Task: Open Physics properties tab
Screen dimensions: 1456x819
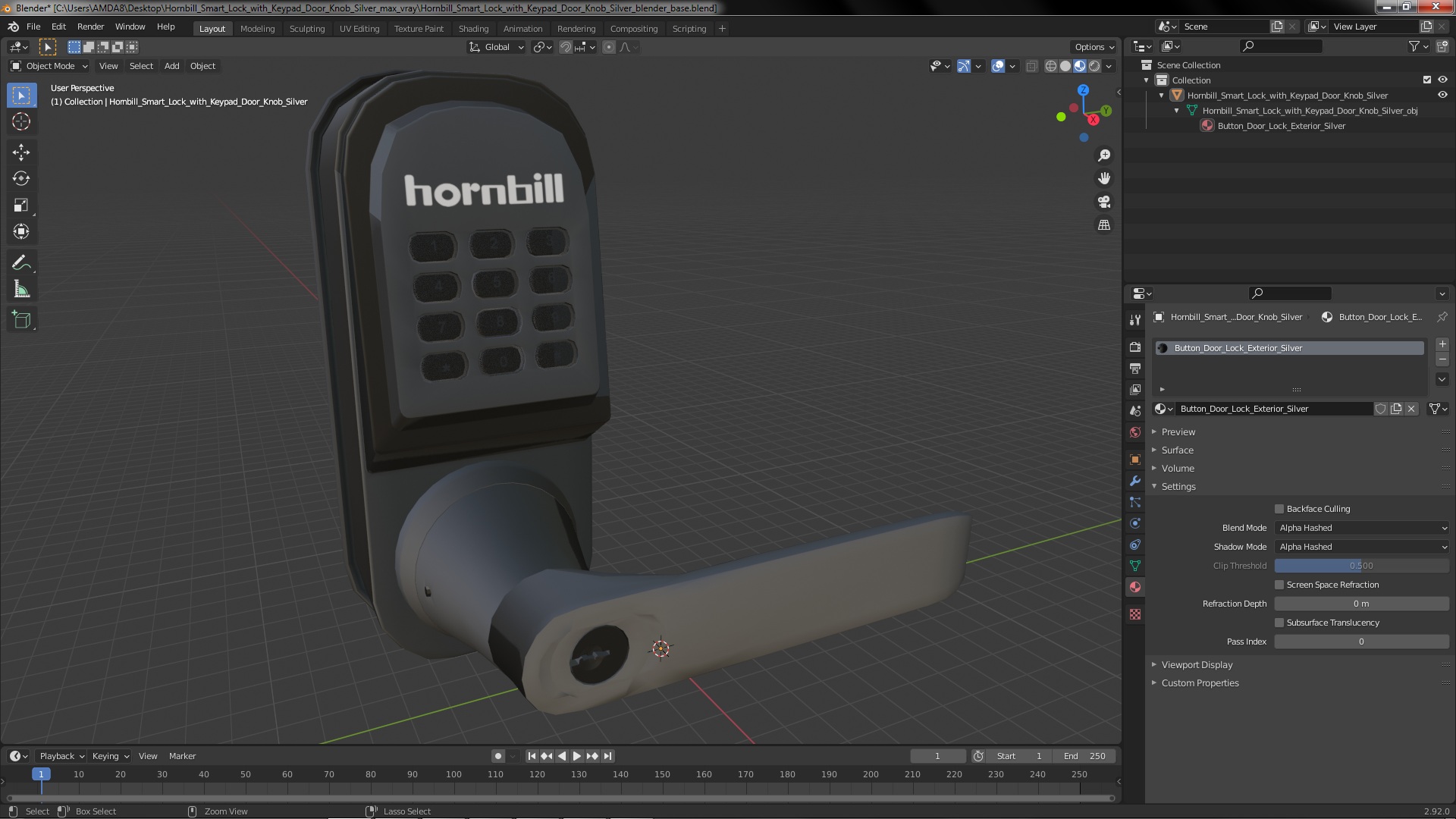Action: tap(1135, 523)
